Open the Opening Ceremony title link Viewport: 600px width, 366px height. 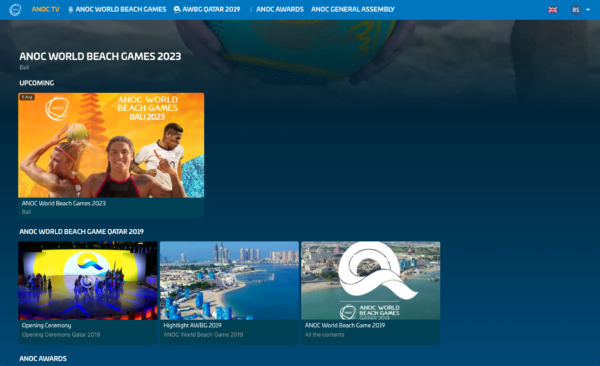pos(46,325)
